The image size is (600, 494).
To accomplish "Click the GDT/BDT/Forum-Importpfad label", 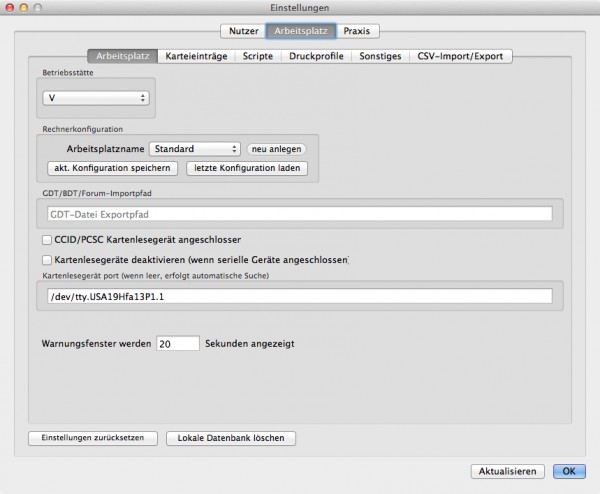I will (97, 193).
